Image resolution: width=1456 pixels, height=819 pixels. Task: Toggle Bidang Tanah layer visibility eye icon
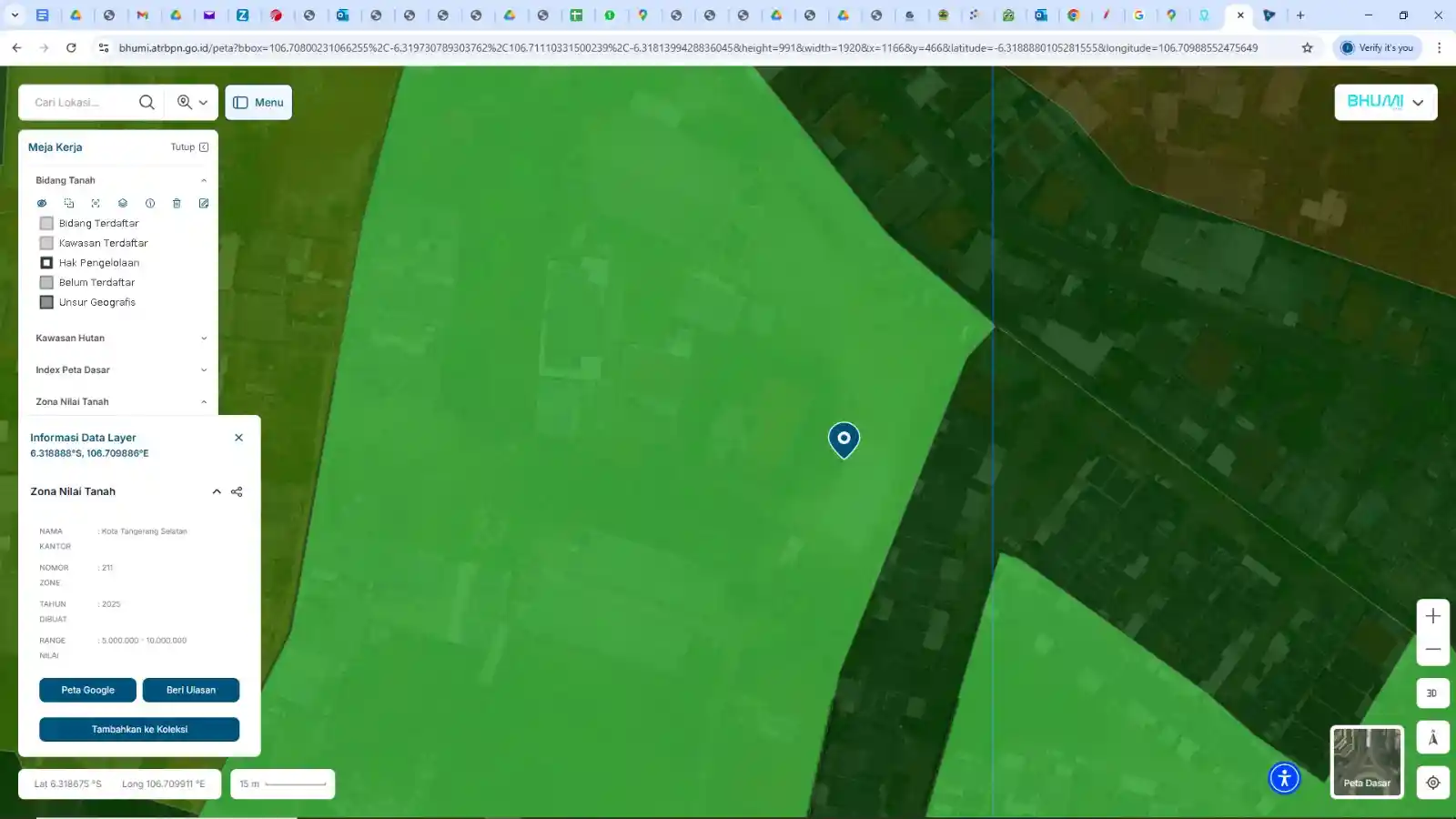(42, 203)
